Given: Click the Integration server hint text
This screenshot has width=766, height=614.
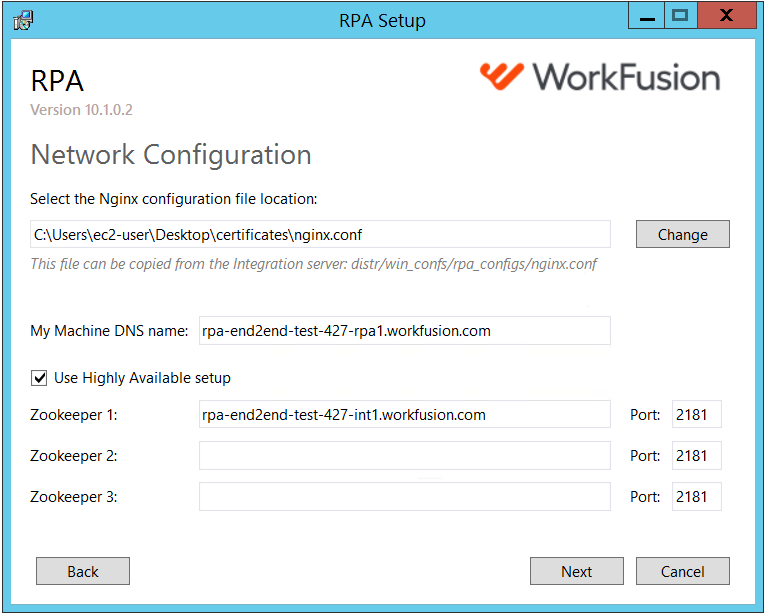Looking at the screenshot, I should [314, 264].
